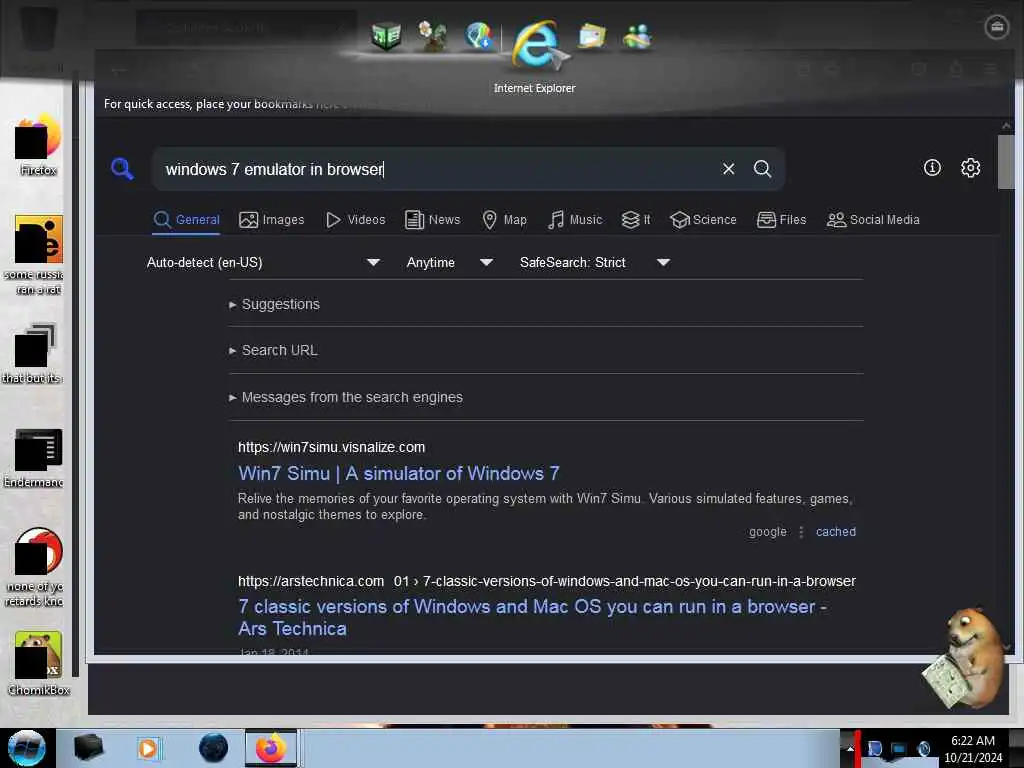
Task: Switch to the Map search tab
Action: (504, 219)
